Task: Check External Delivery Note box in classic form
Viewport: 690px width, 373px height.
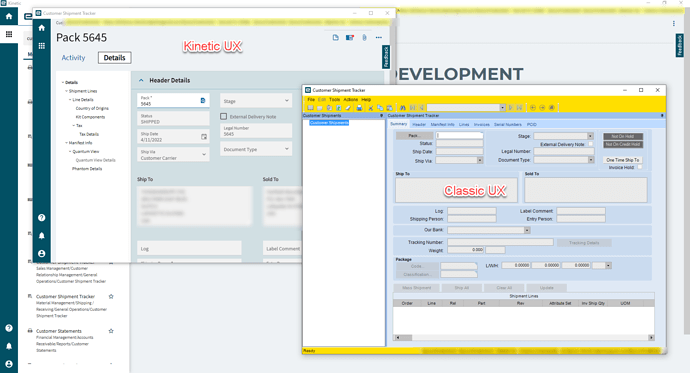Action: [591, 144]
